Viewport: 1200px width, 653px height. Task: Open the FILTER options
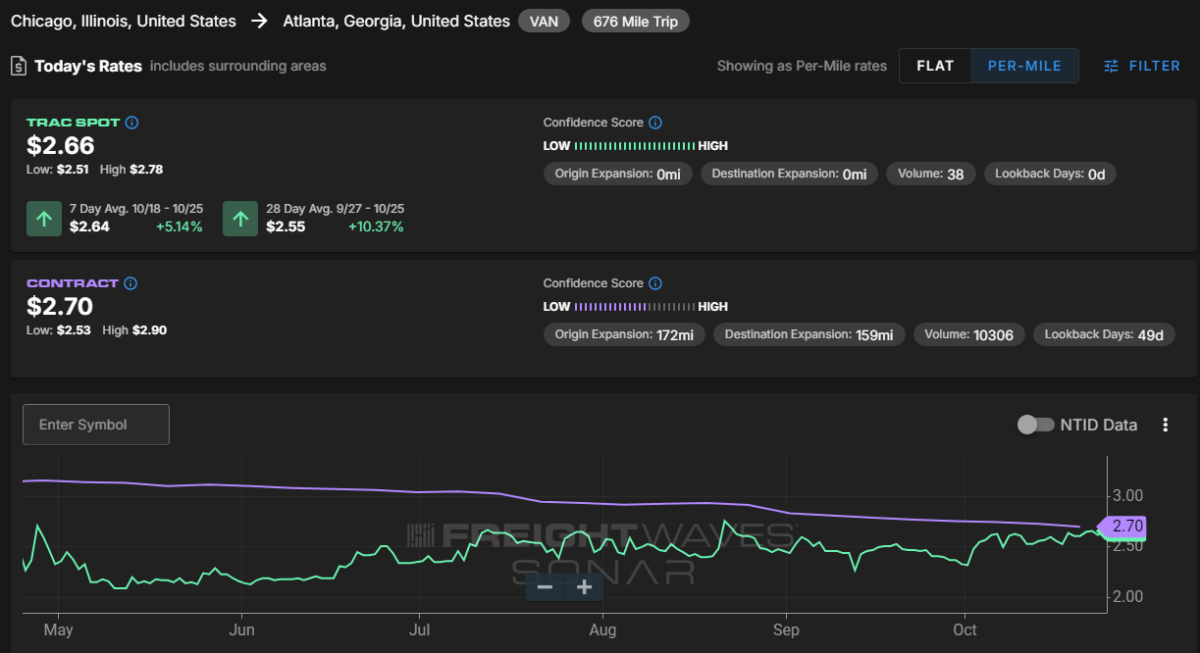[x=1142, y=66]
